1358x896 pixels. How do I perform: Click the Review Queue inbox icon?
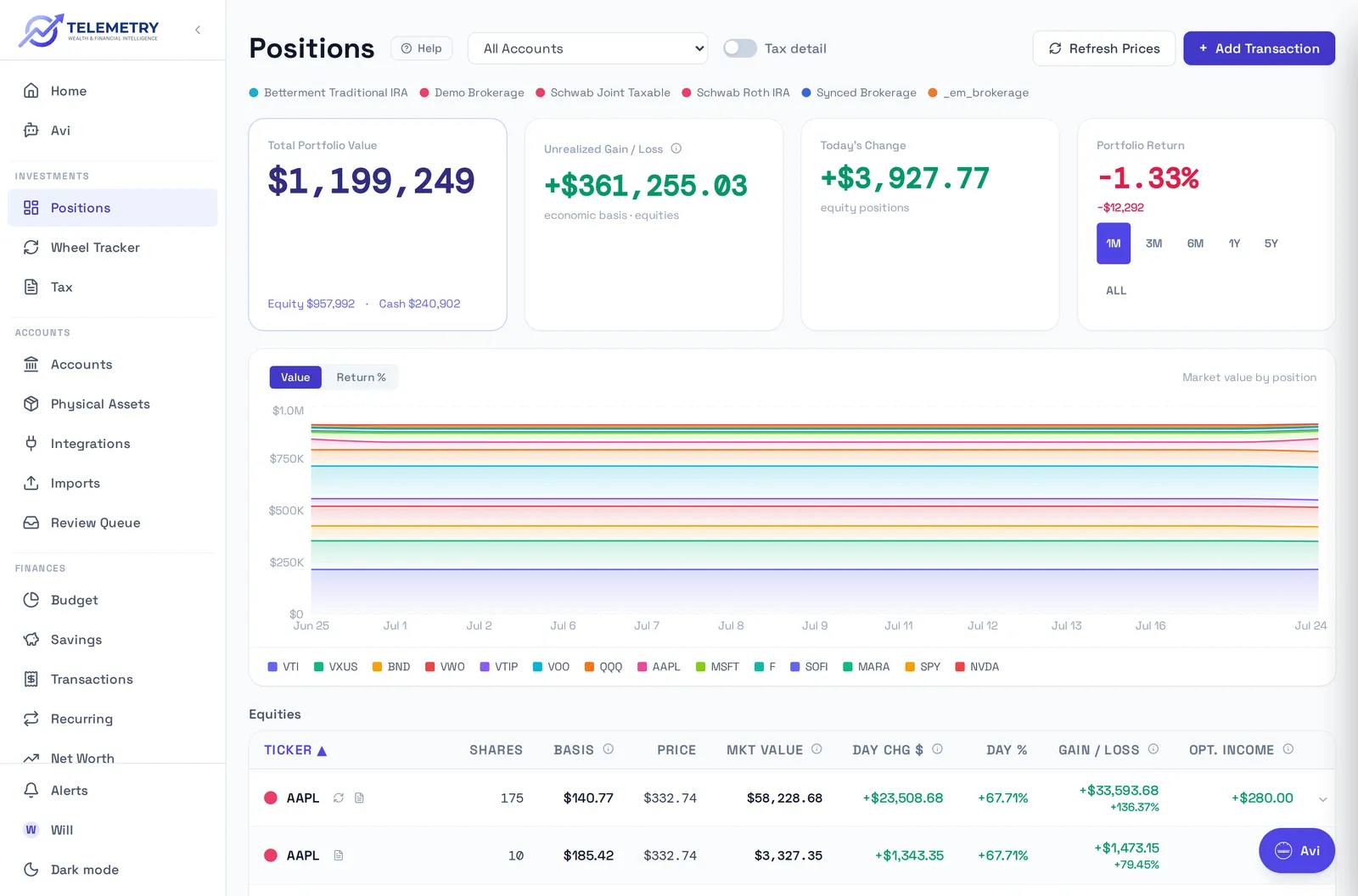coord(31,523)
